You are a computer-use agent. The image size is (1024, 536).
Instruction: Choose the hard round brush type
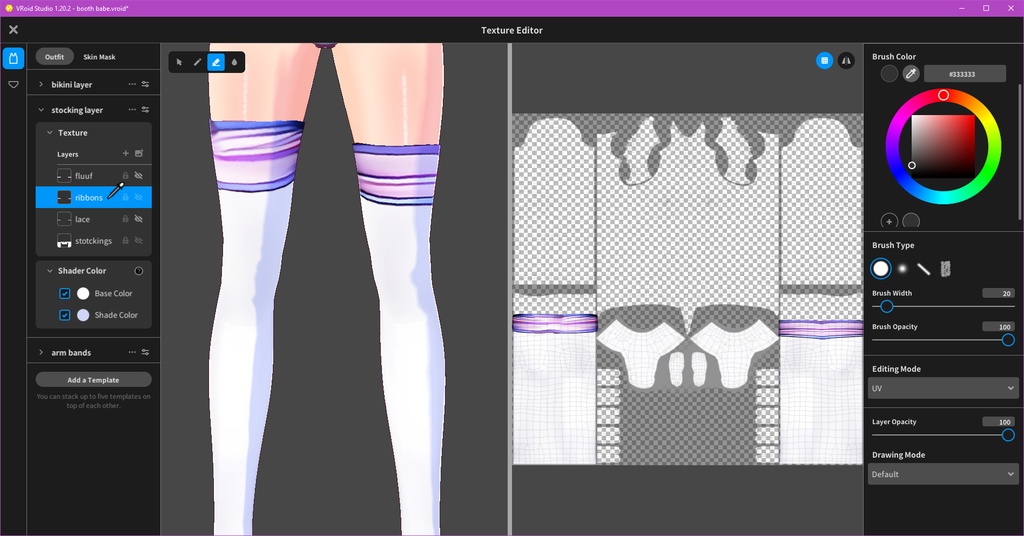pyautogui.click(x=881, y=268)
